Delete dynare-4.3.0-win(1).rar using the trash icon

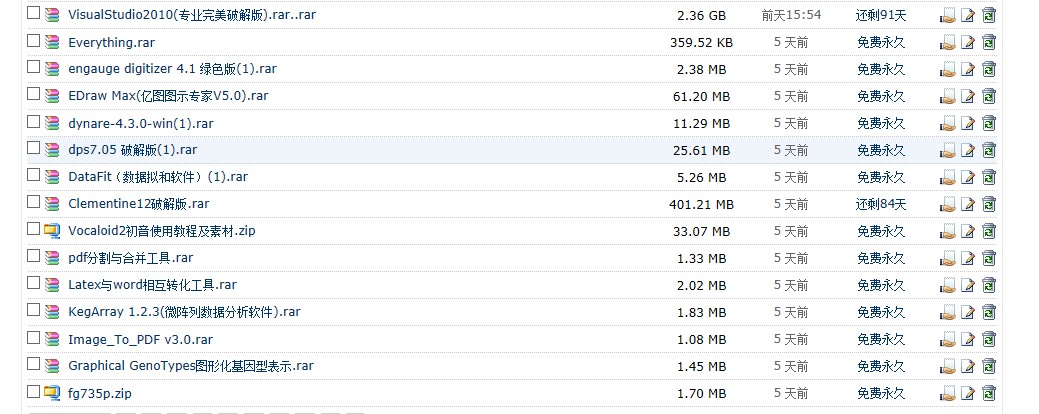[988, 123]
